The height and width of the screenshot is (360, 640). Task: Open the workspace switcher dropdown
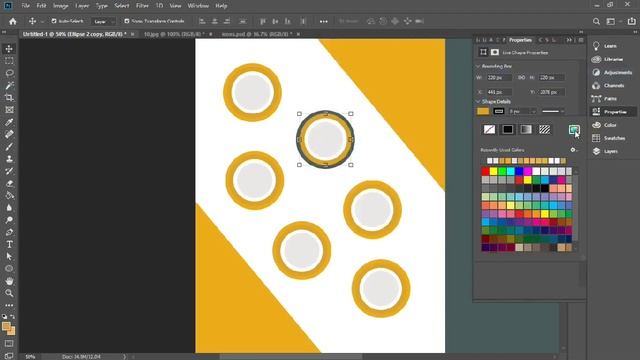click(613, 21)
